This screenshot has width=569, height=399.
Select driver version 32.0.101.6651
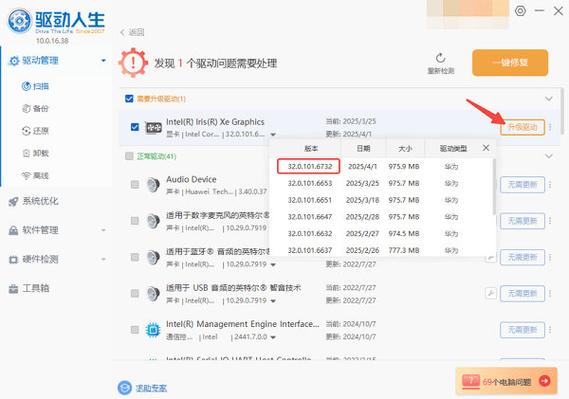pos(310,200)
